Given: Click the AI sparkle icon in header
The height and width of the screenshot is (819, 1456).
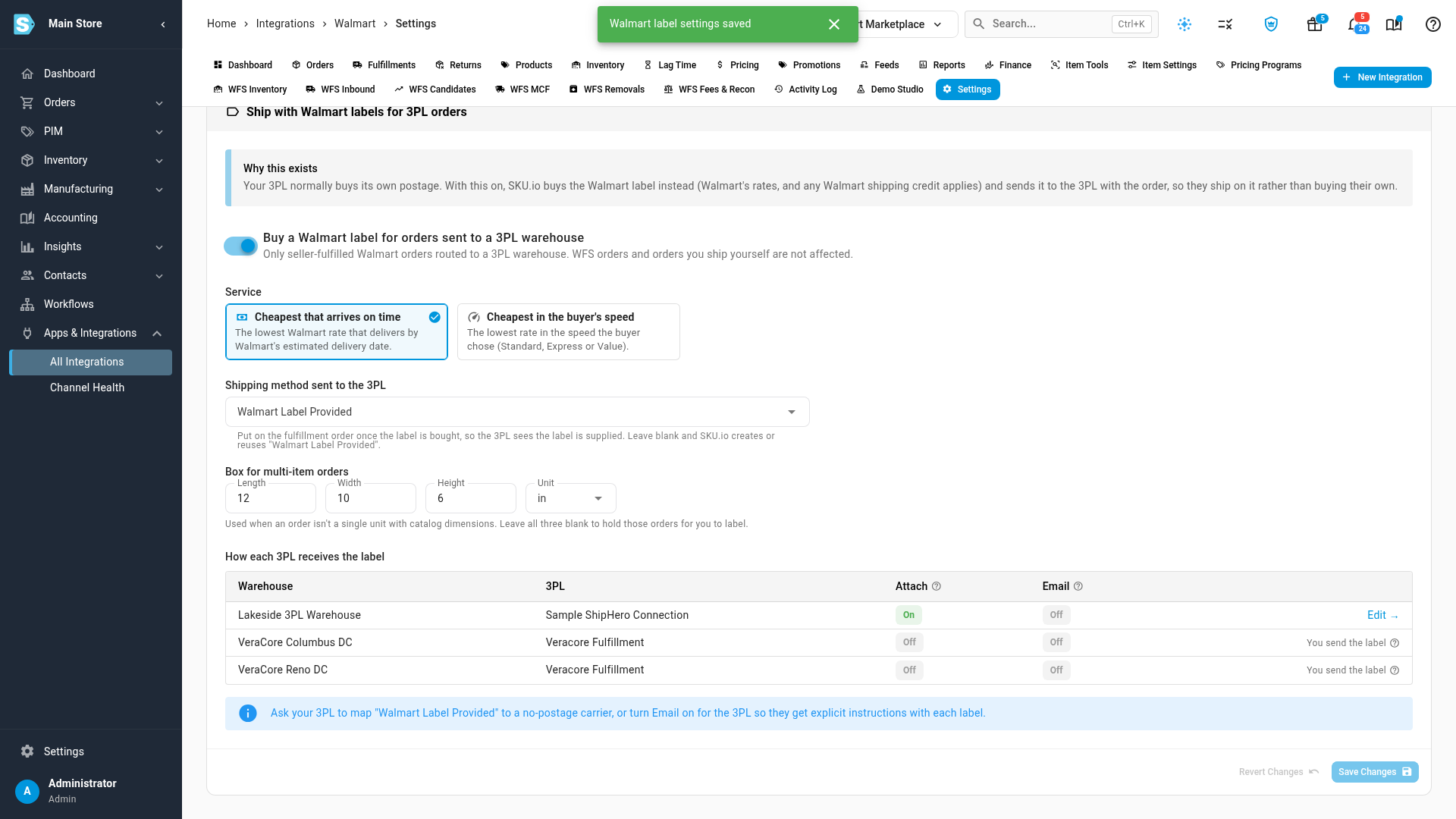Looking at the screenshot, I should [x=1185, y=24].
